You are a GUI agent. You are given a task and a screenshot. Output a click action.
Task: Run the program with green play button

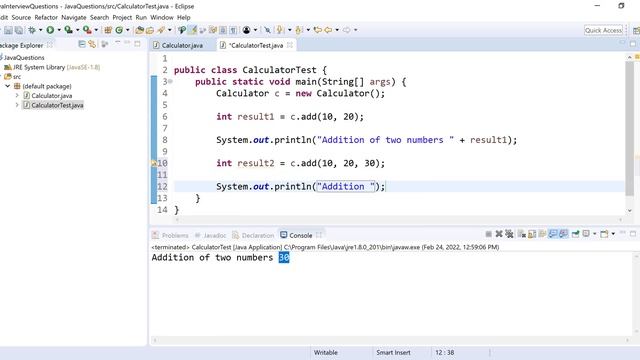pyautogui.click(x=50, y=30)
